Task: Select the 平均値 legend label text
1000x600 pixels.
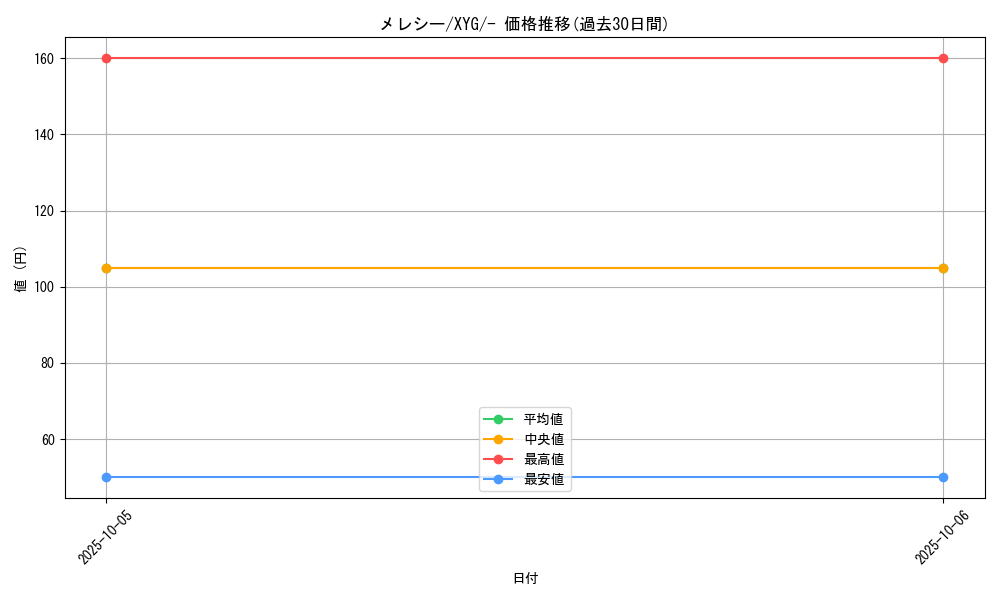Action: click(544, 419)
